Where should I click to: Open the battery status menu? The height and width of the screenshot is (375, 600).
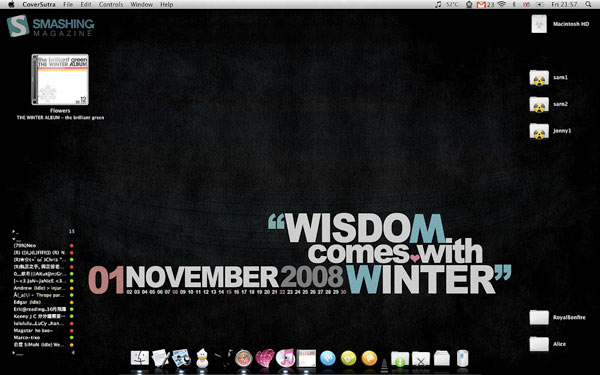tap(540, 5)
